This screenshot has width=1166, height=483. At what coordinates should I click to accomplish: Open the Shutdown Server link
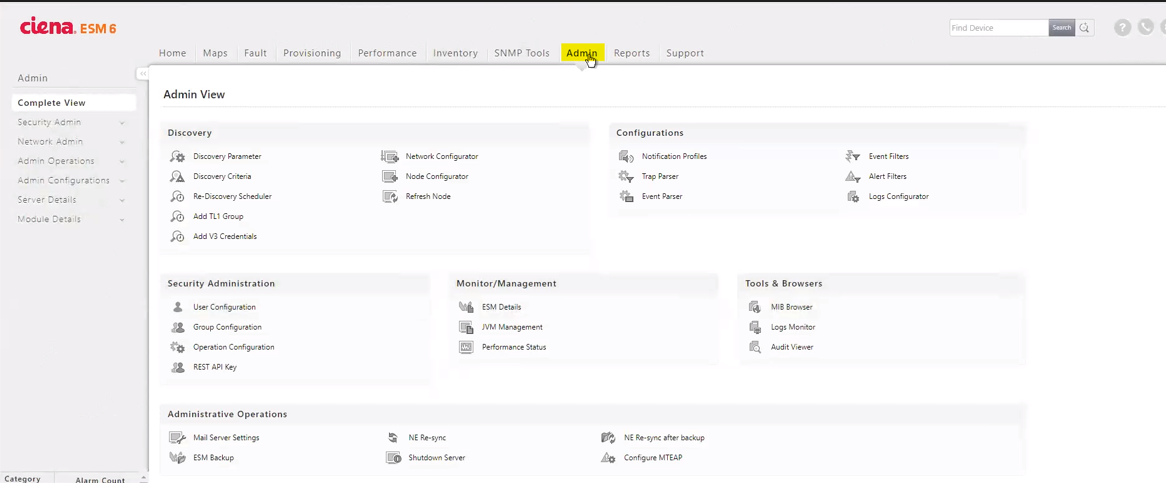pos(437,458)
